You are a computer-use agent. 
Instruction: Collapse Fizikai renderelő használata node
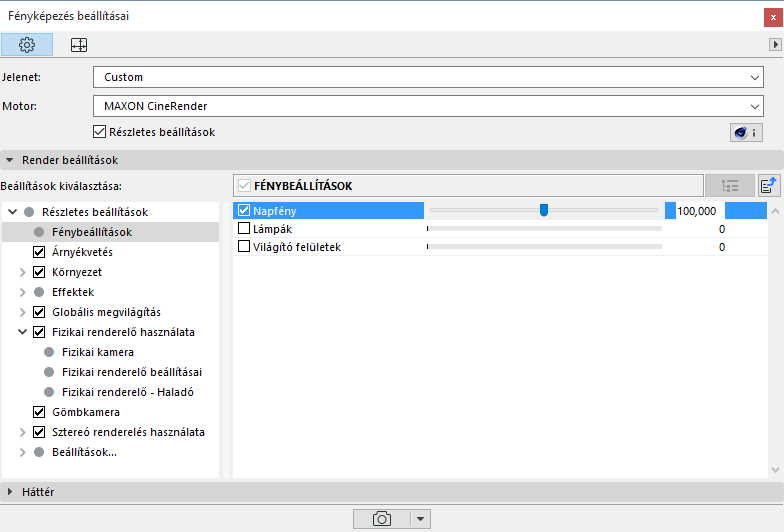22,332
